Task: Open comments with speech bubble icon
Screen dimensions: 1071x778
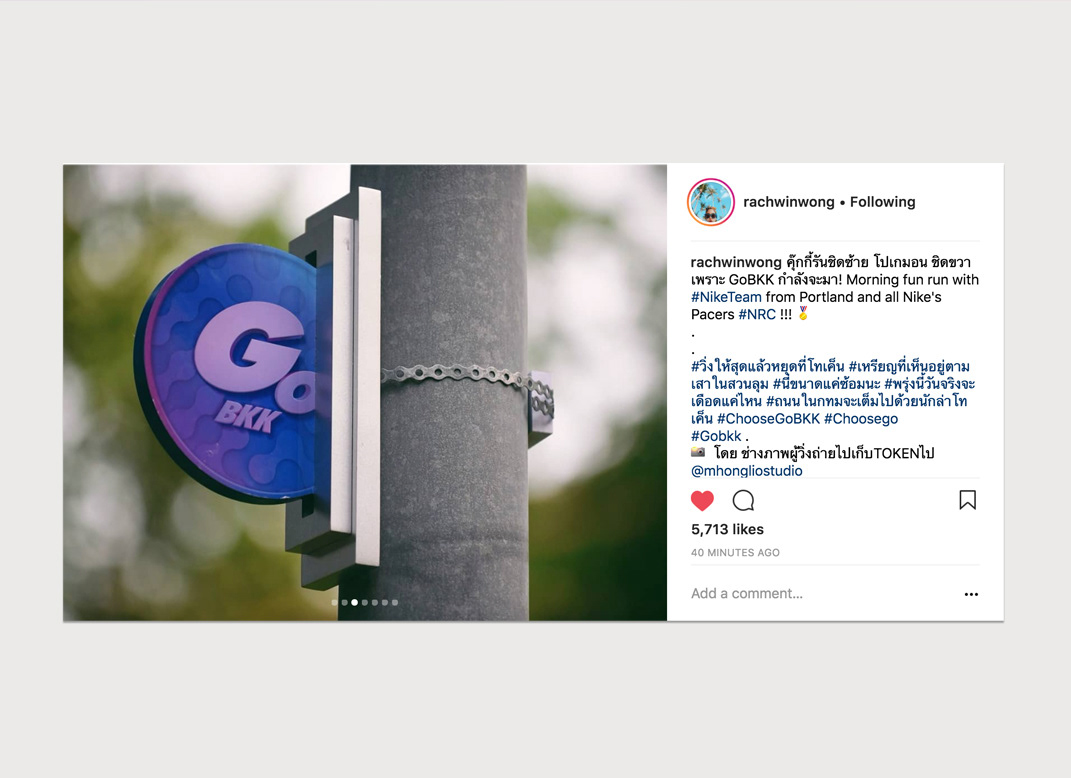Action: (743, 501)
